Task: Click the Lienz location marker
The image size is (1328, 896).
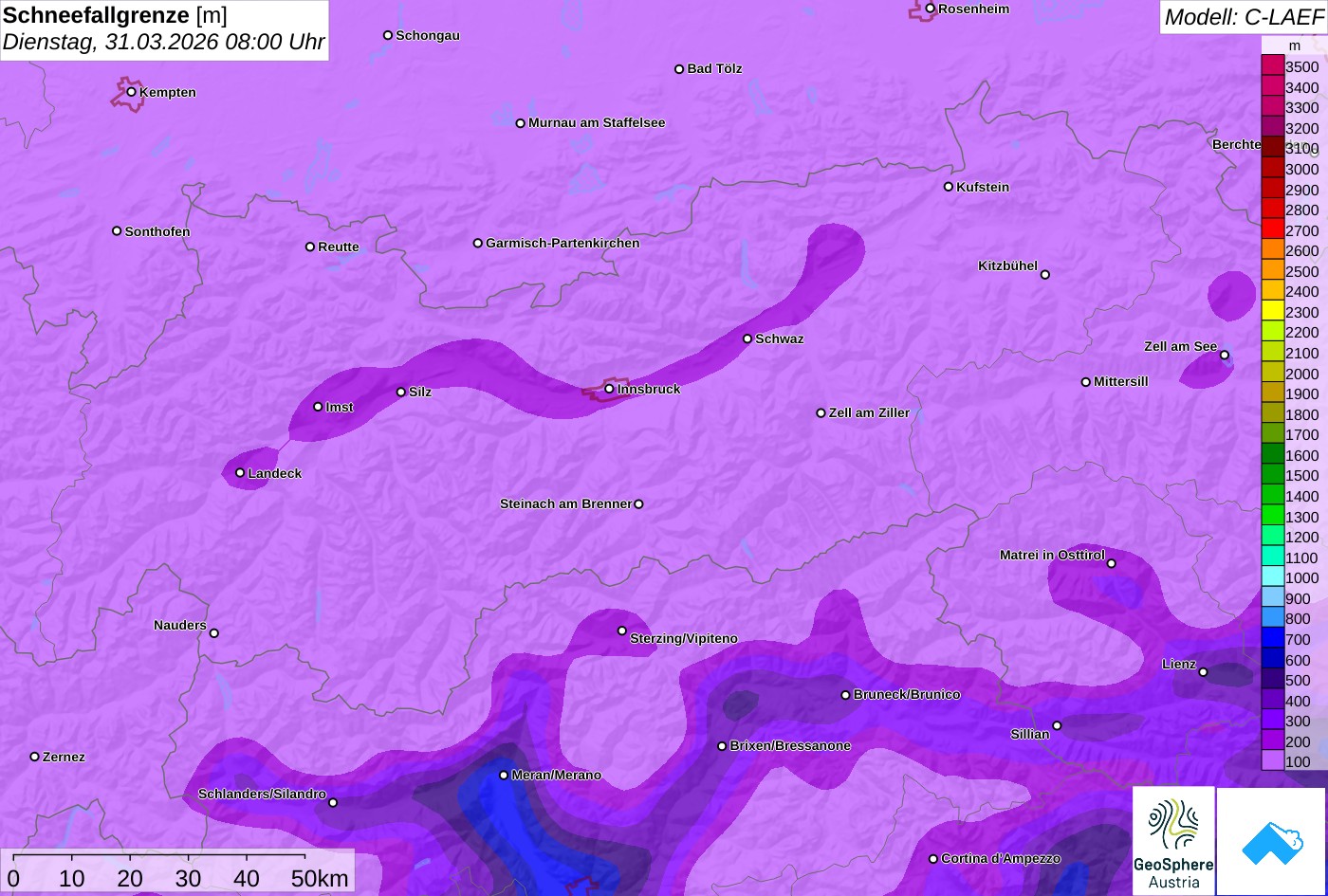Action: pos(1203,672)
